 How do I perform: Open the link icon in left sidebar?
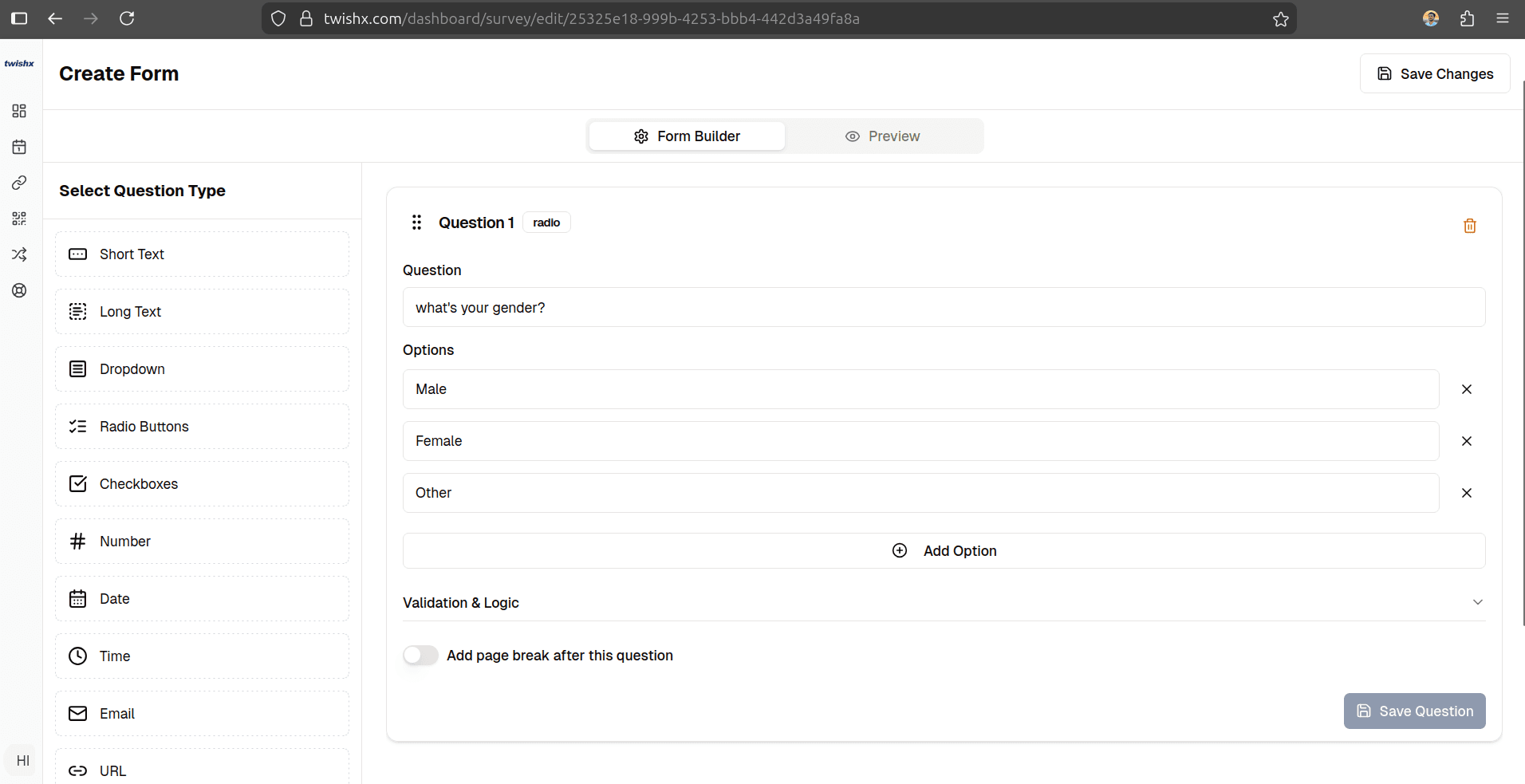point(19,183)
